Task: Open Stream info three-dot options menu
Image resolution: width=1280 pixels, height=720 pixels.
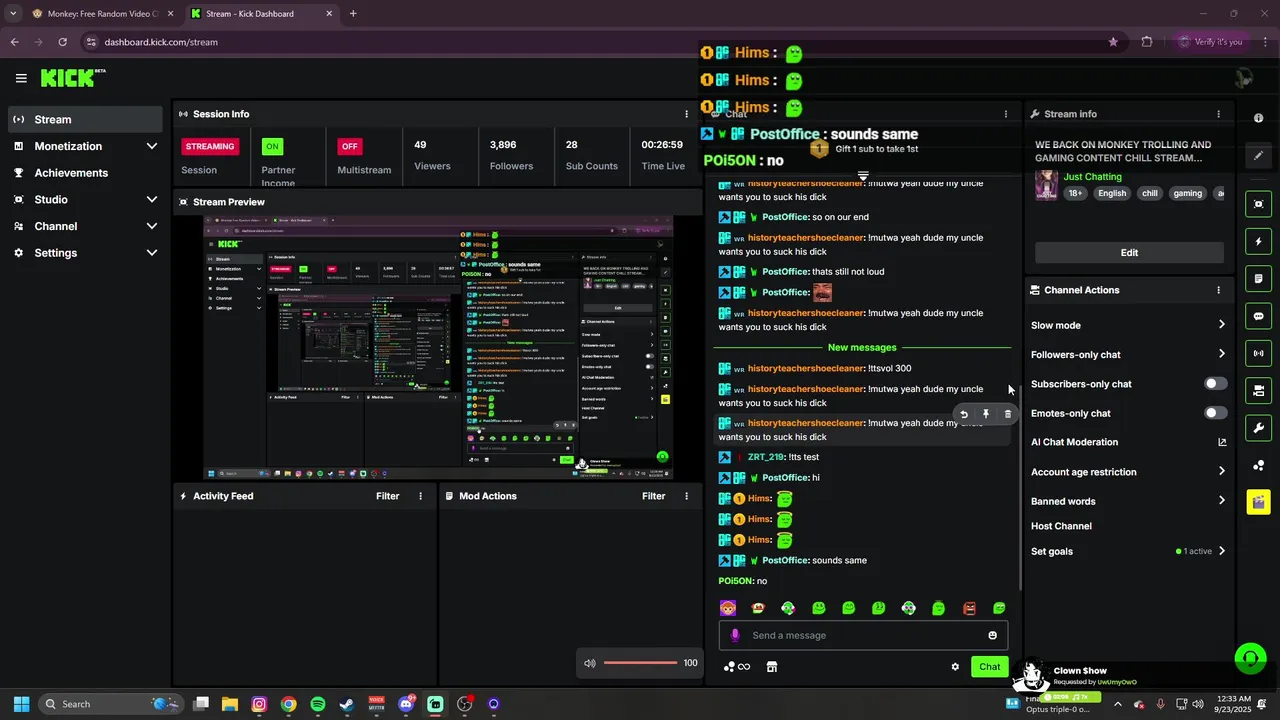Action: 1218,114
